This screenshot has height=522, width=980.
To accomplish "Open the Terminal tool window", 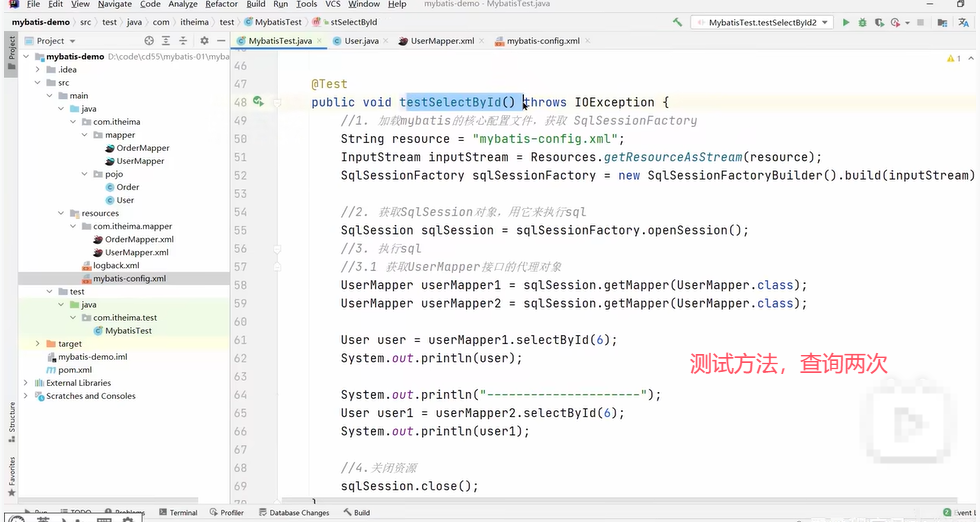I will [x=178, y=513].
